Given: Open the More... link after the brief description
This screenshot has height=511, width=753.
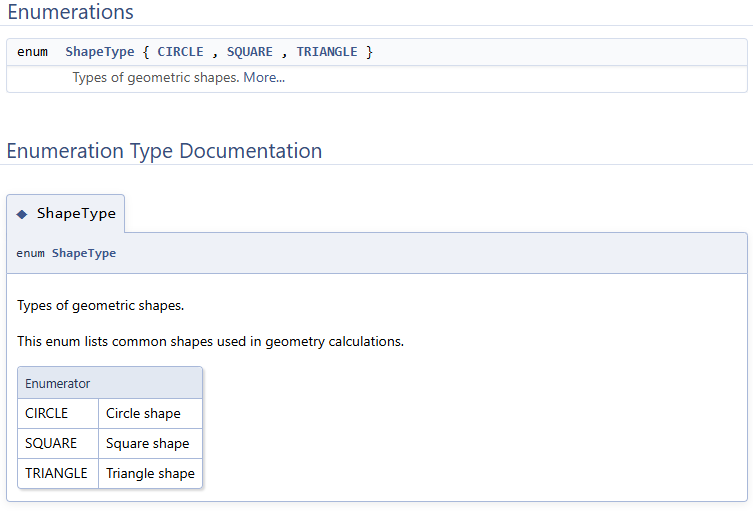Looking at the screenshot, I should 264,78.
